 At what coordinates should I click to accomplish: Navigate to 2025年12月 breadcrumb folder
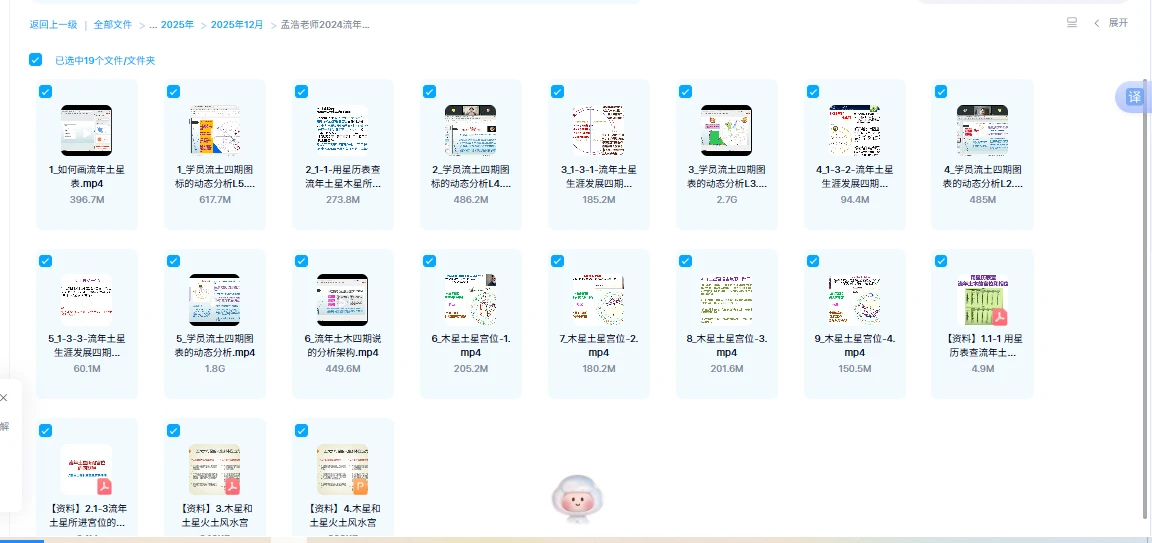[237, 25]
